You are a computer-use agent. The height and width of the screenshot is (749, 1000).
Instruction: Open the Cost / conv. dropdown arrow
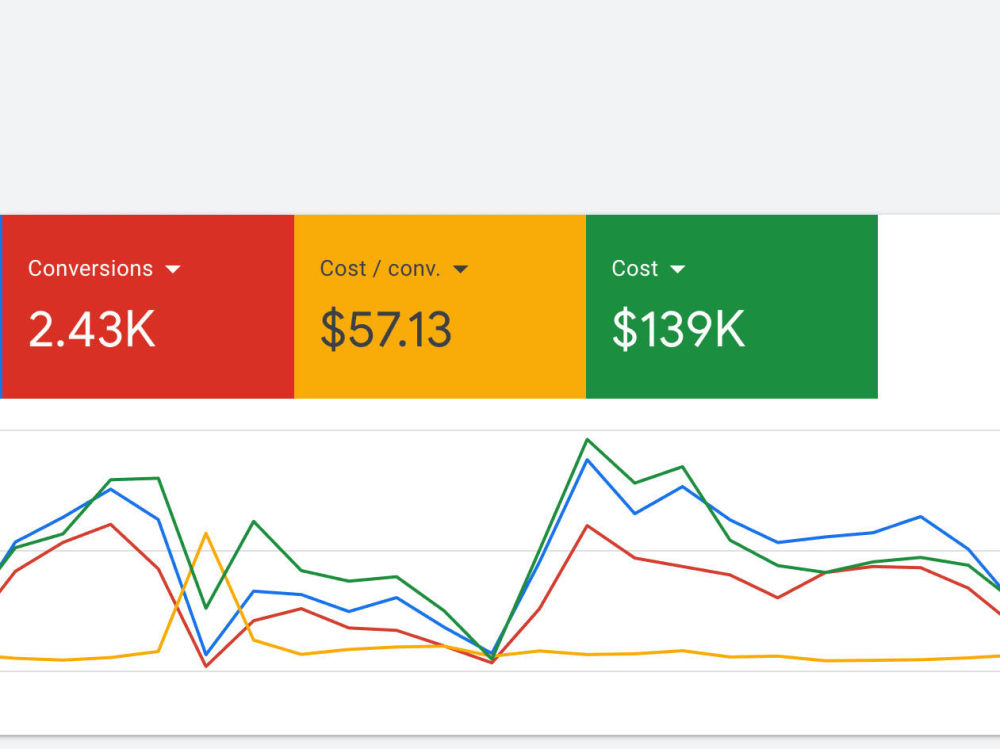click(x=460, y=269)
